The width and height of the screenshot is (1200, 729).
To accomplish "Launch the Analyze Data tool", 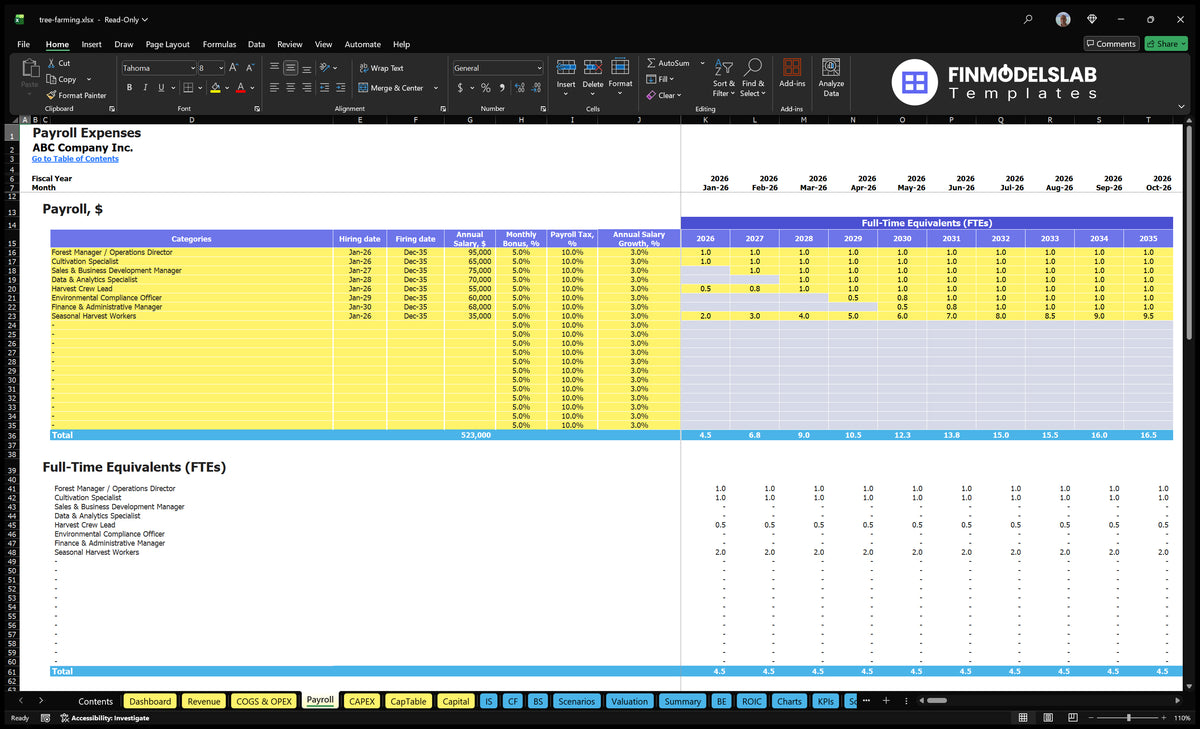I will [x=831, y=75].
